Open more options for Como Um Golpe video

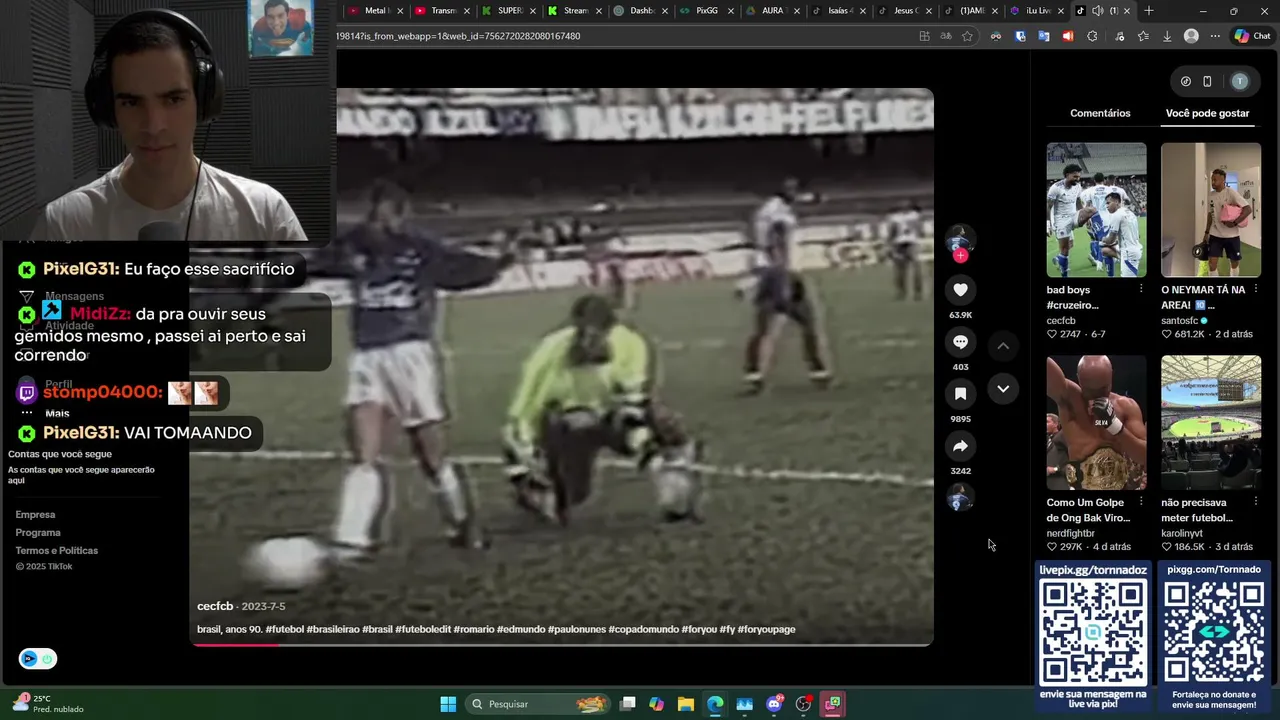[x=1141, y=502]
